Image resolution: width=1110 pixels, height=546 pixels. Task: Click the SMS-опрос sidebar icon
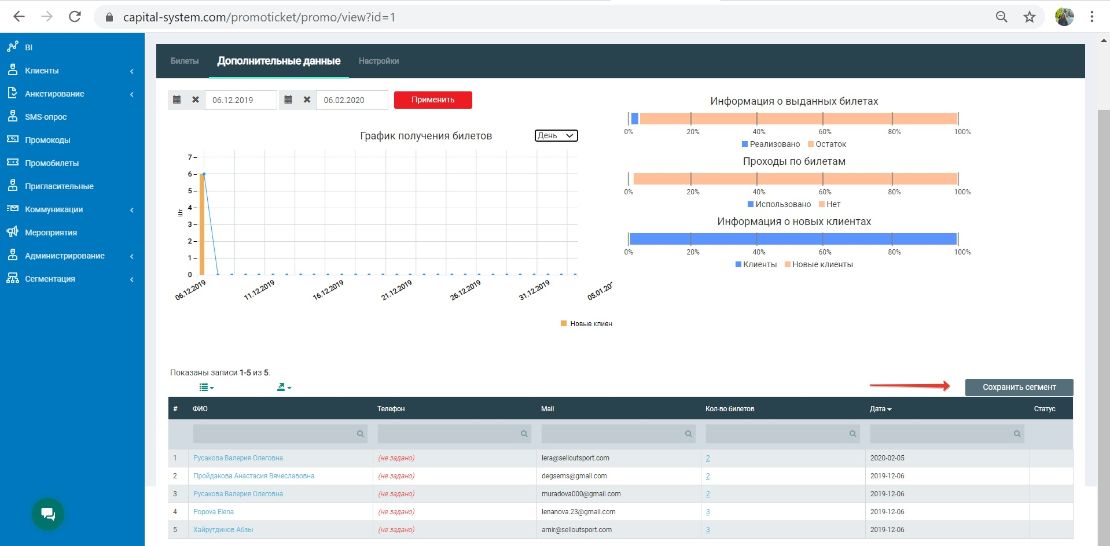tap(12, 116)
